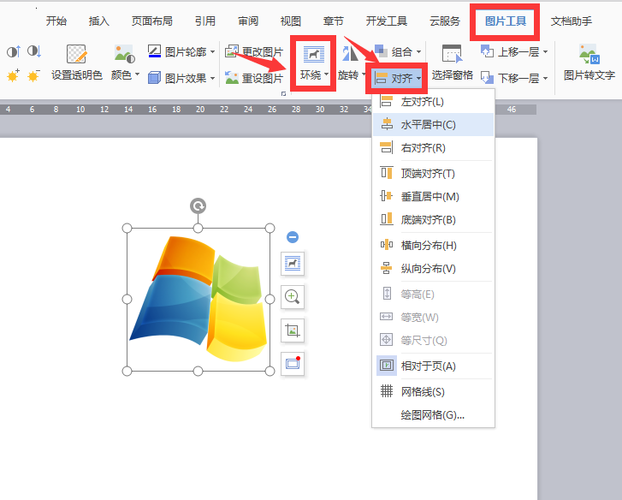Viewport: 622px width, 500px height.
Task: Open the 颜色 picture color menu
Action: [x=125, y=63]
